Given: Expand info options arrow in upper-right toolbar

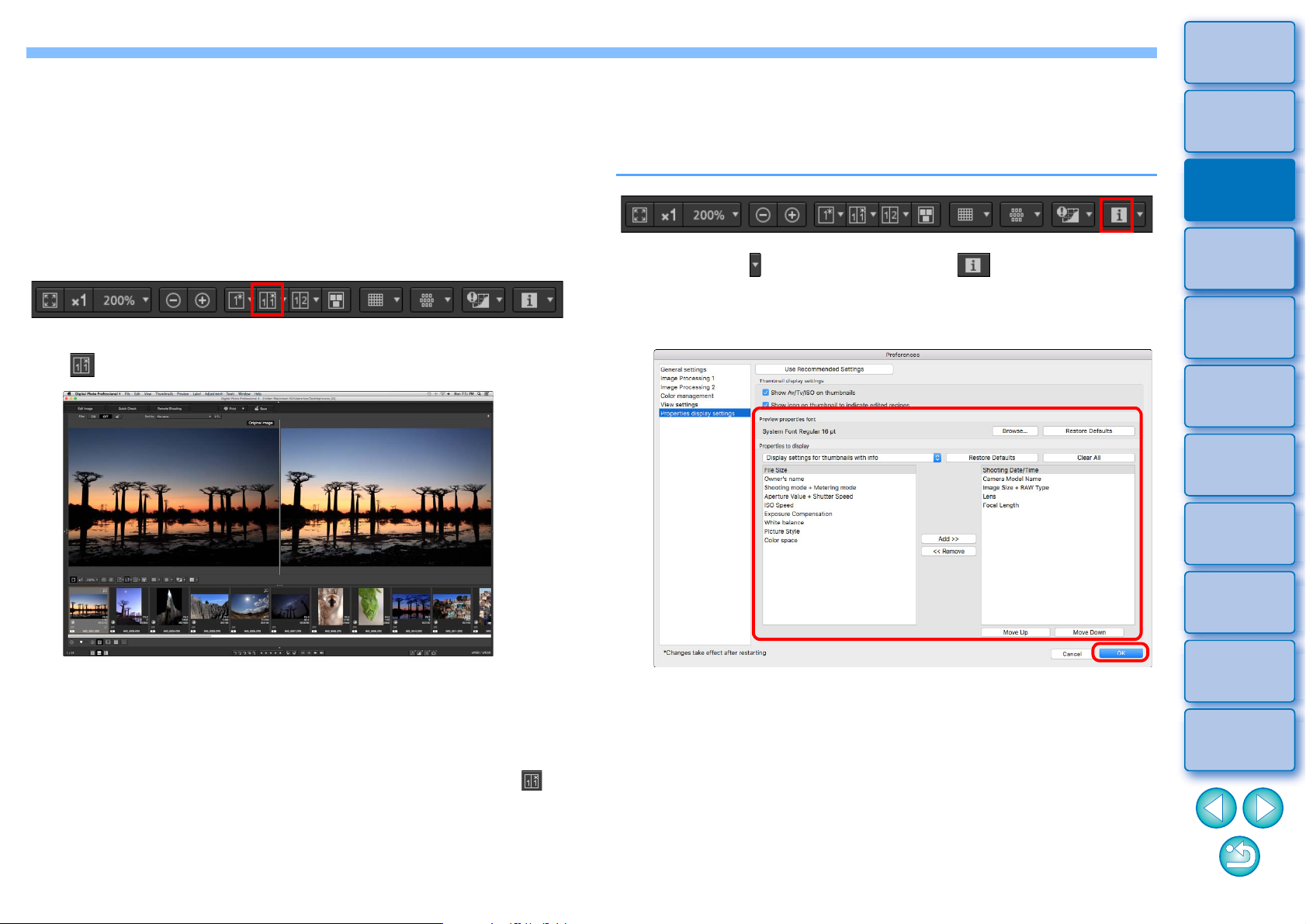Looking at the screenshot, I should coord(1140,215).
